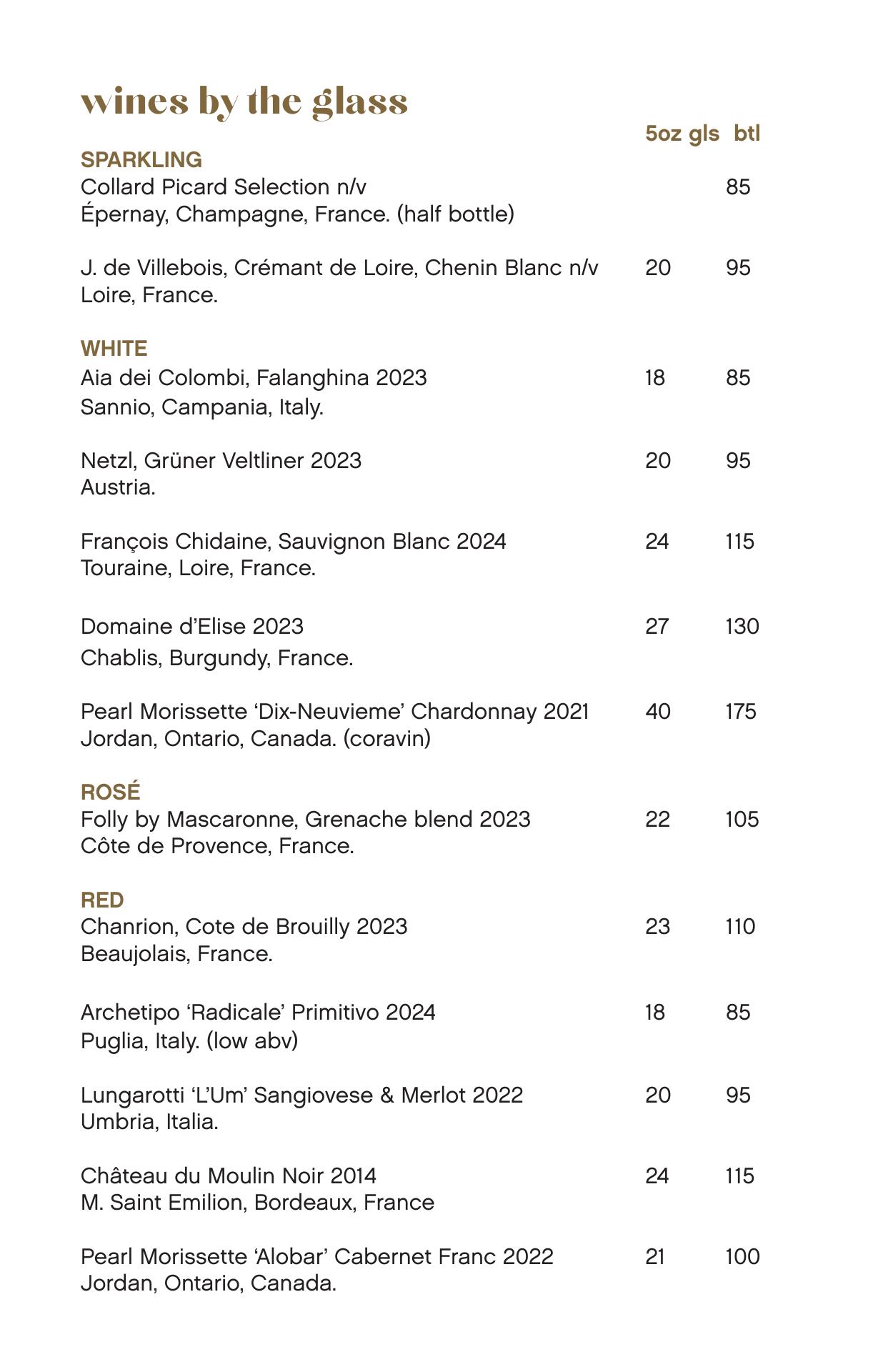Screen dimensions: 888x1372
Task: Click the 'btl' column header
Action: [747, 134]
